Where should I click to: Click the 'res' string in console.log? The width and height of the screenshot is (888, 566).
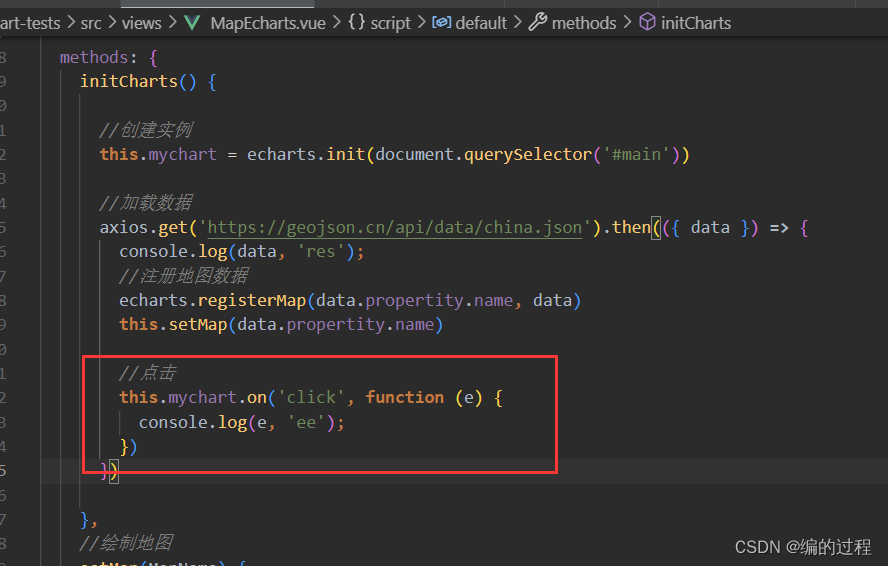[x=321, y=252]
